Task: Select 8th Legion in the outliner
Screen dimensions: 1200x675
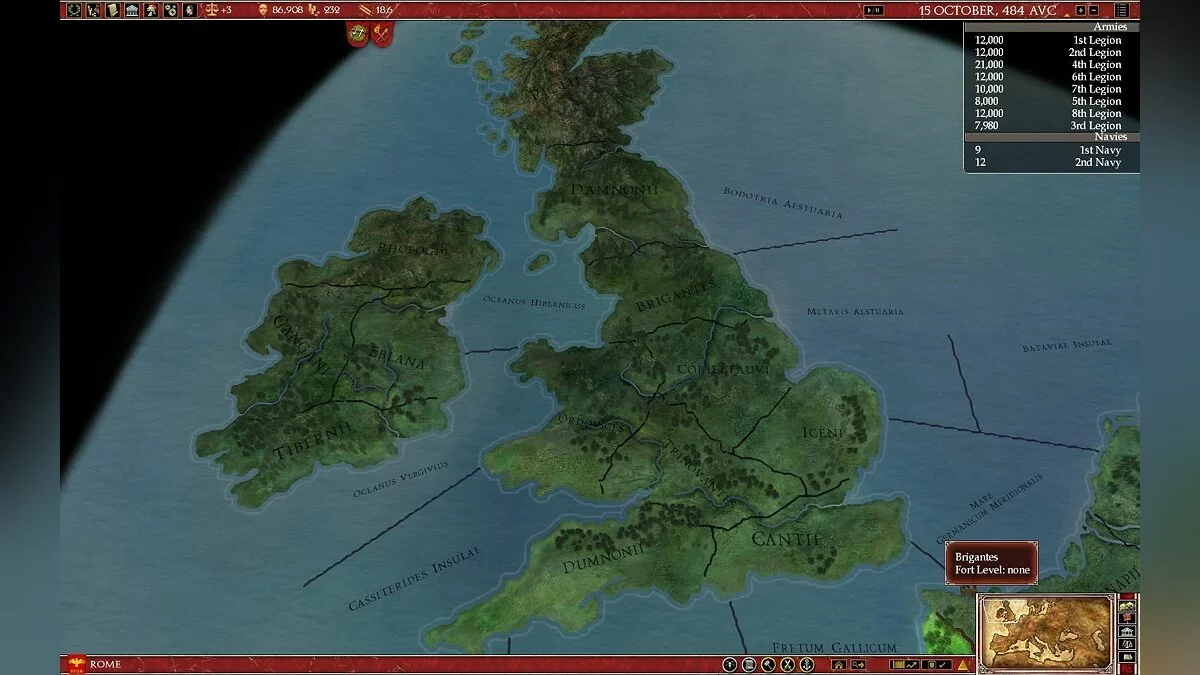Action: (x=1048, y=113)
